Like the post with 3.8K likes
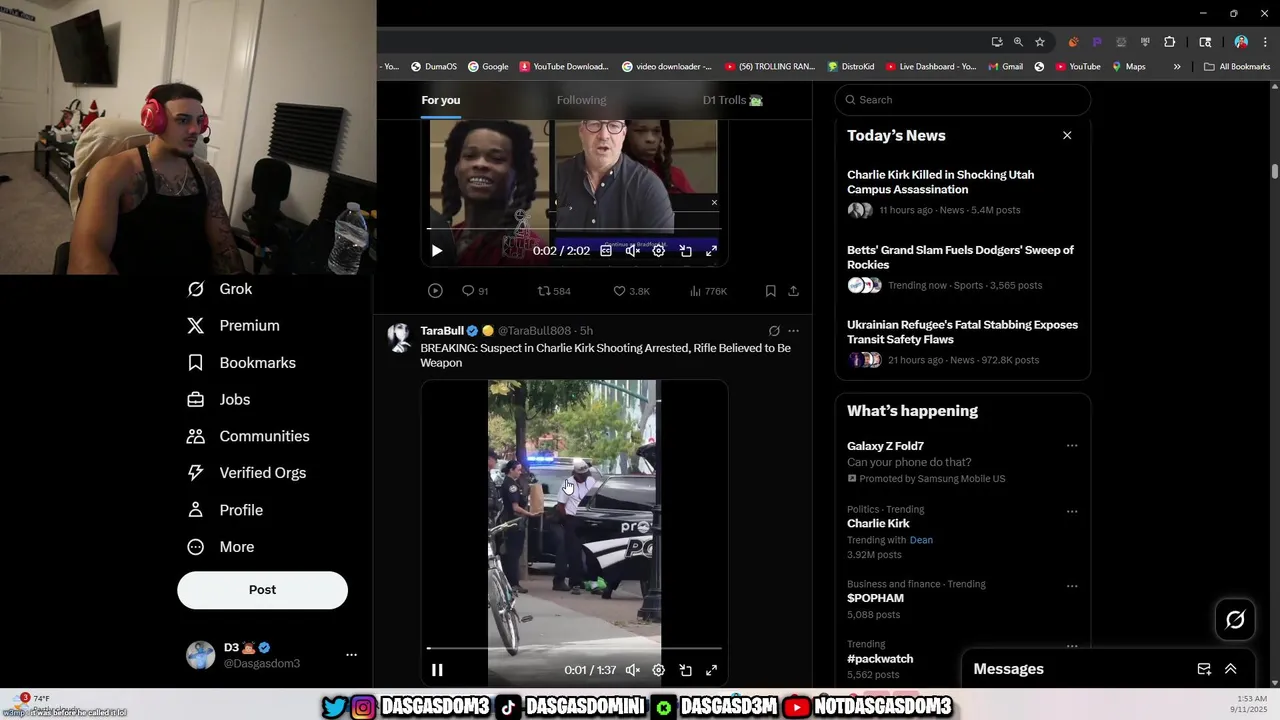The width and height of the screenshot is (1280, 720). coord(631,291)
